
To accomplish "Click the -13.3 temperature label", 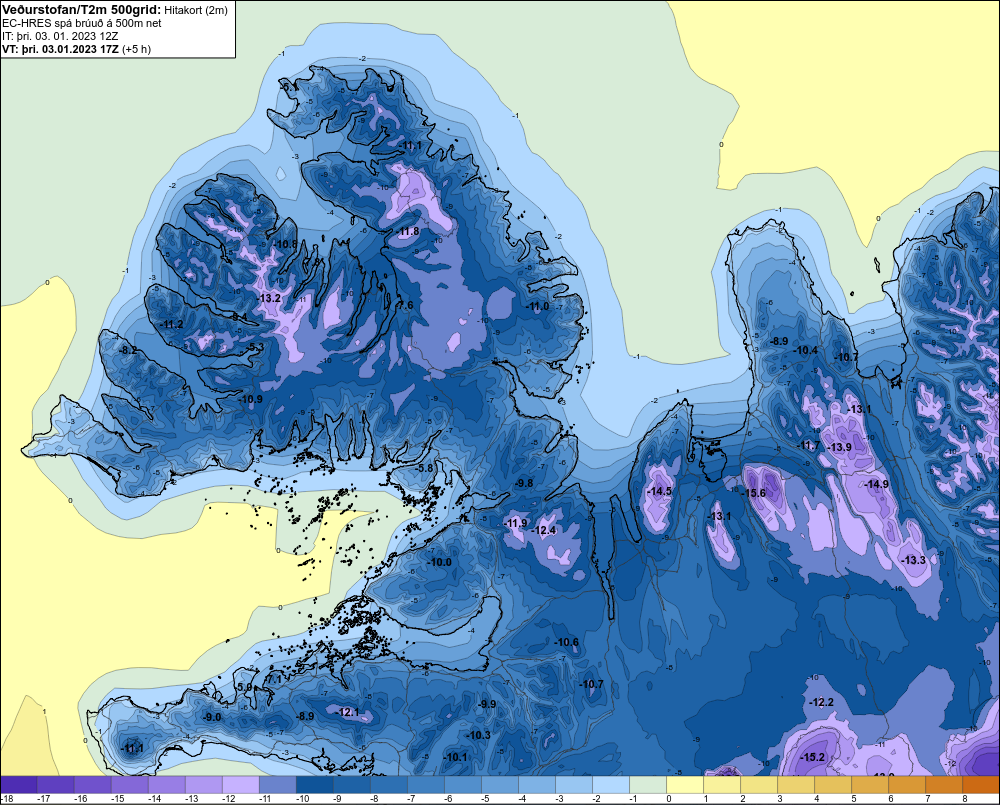I will (x=913, y=559).
